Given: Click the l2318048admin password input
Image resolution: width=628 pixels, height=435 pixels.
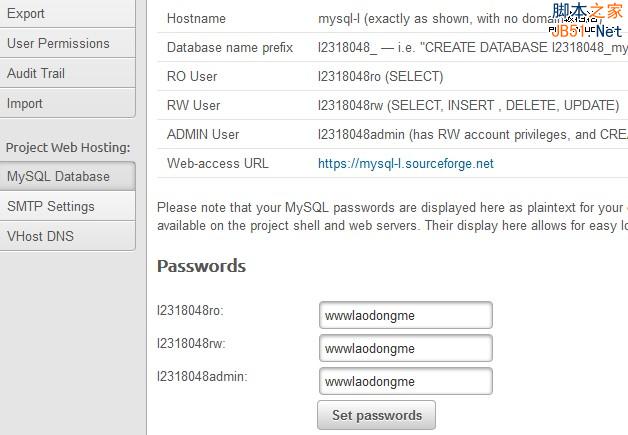Looking at the screenshot, I should pos(405,381).
